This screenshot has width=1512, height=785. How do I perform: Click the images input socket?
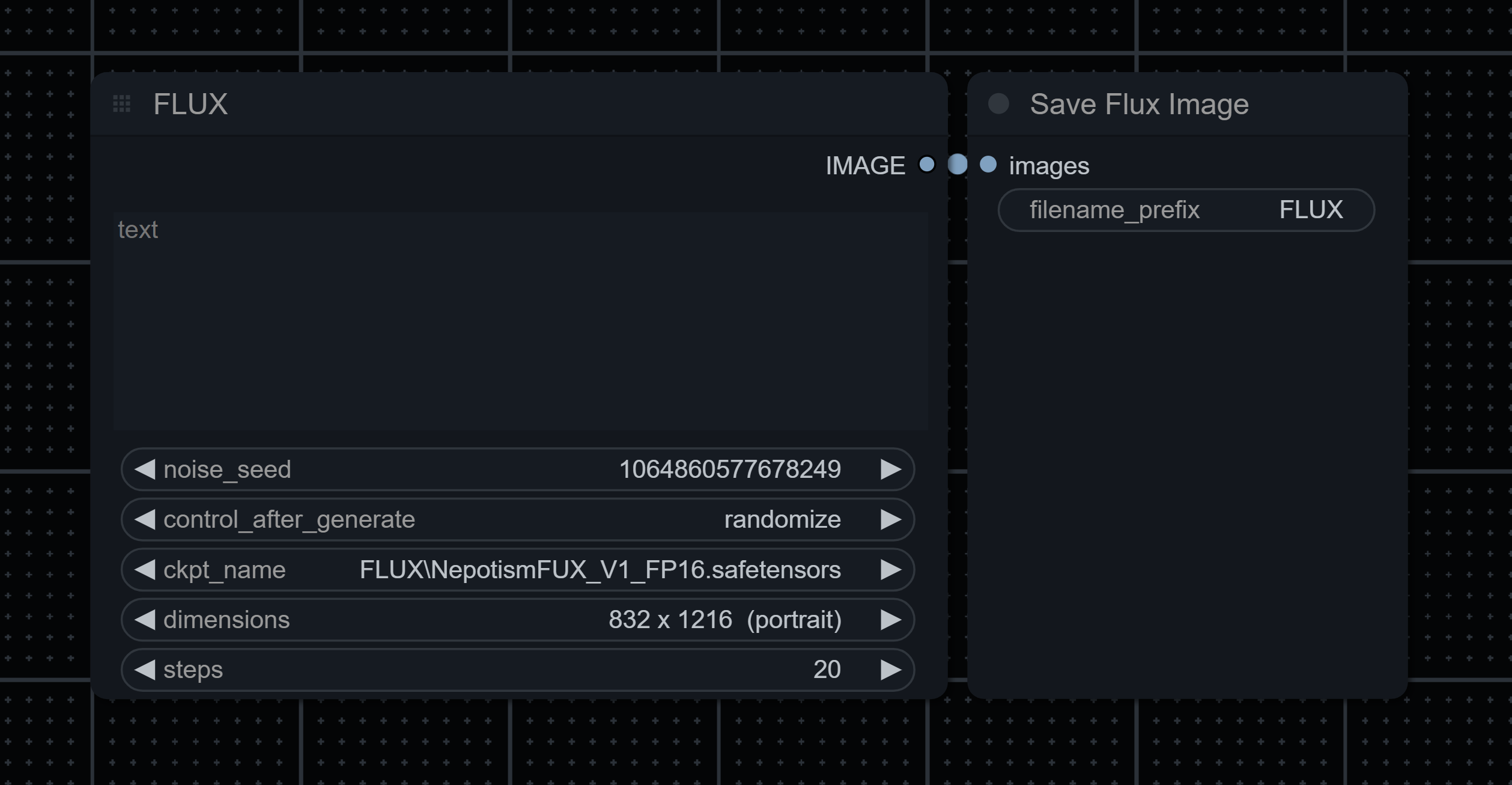988,165
